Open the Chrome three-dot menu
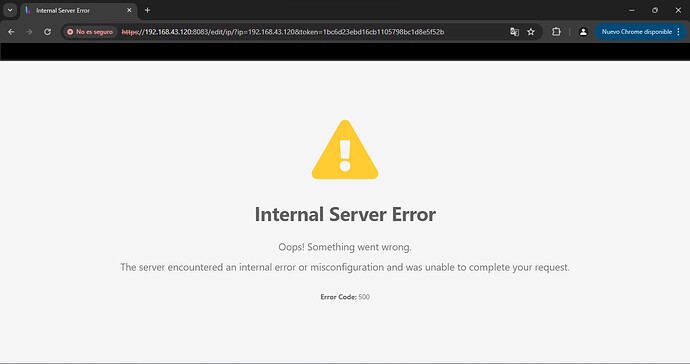Image resolution: width=690 pixels, height=364 pixels. click(679, 32)
